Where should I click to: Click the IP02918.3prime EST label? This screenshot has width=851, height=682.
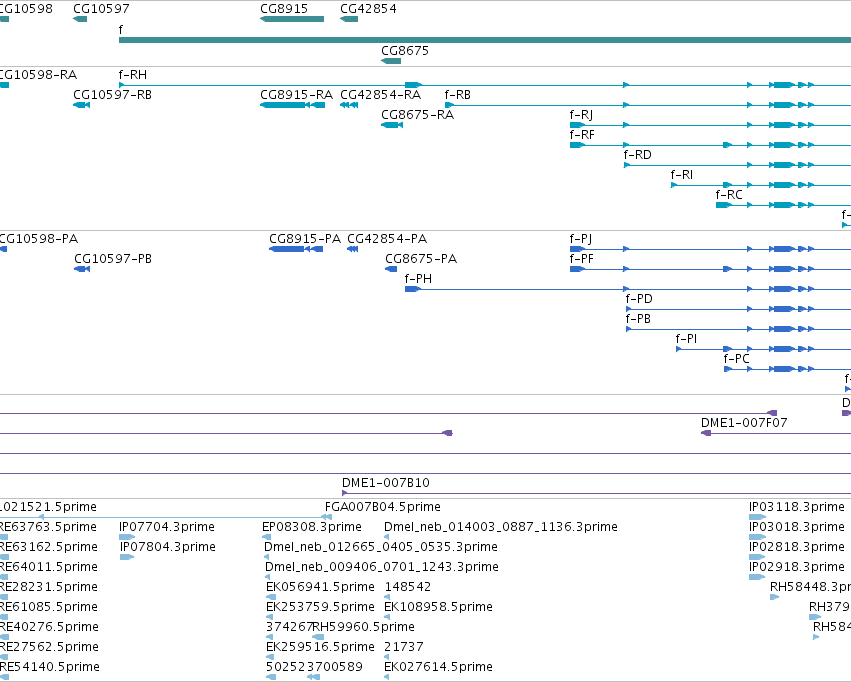797,568
